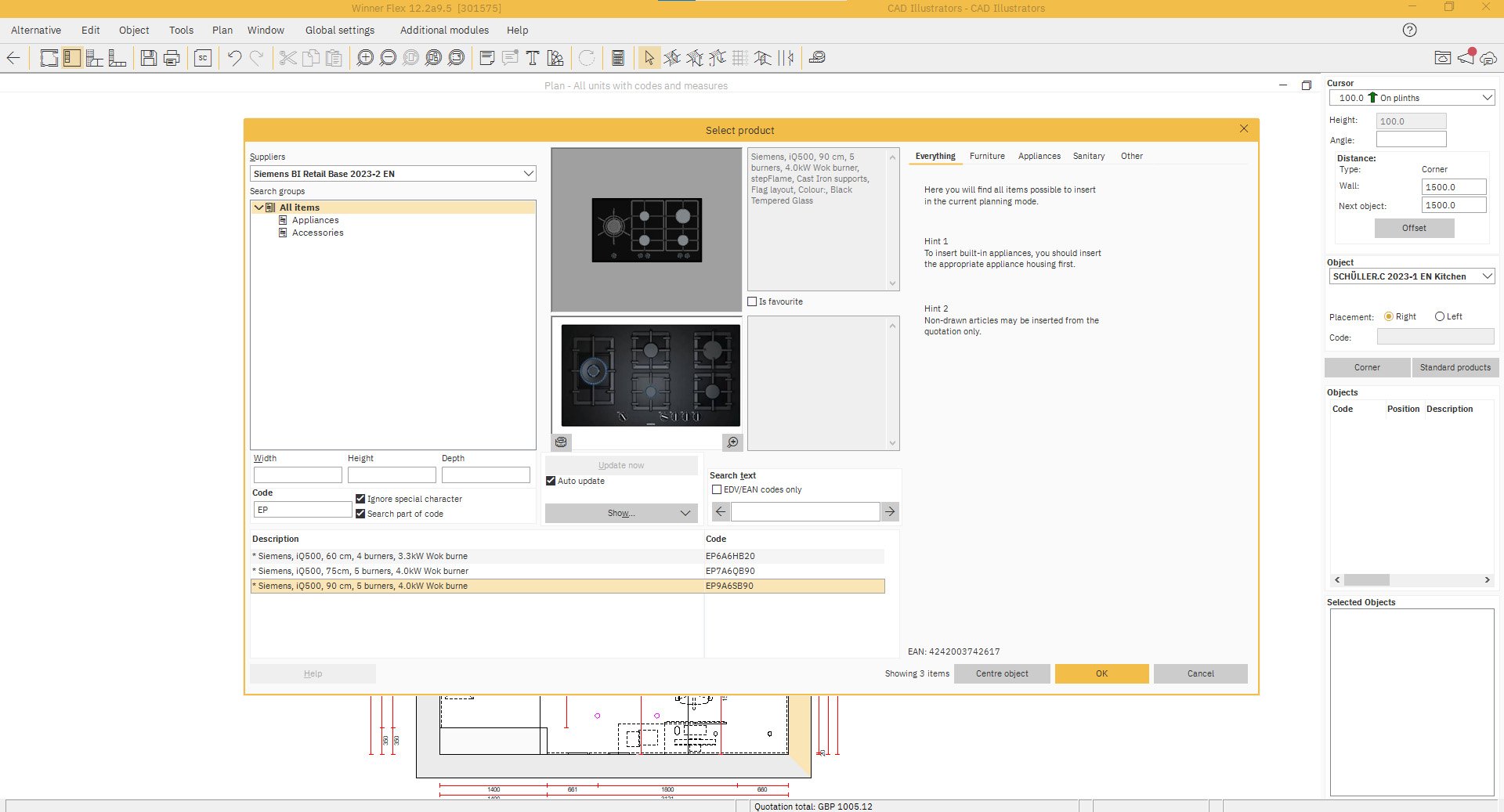
Task: Select the Text tool in the toolbar
Action: pyautogui.click(x=531, y=57)
